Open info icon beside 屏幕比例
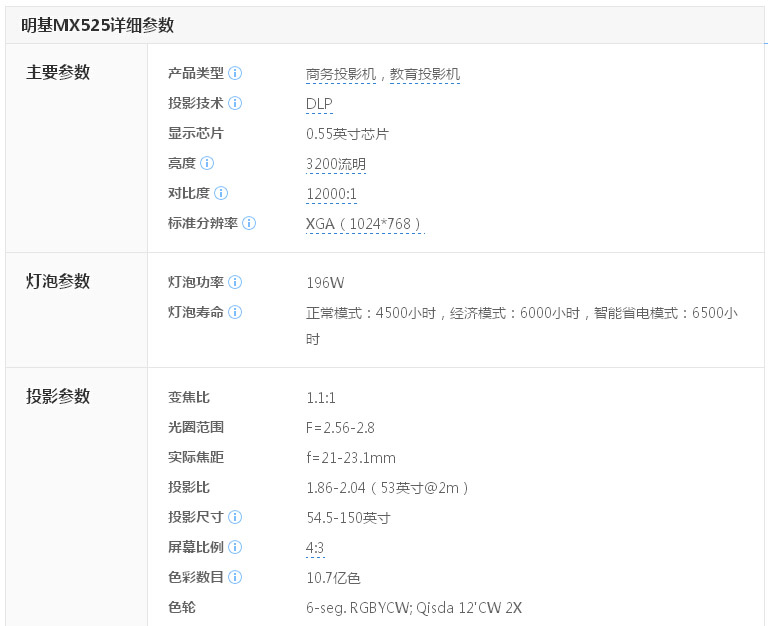 [235, 547]
